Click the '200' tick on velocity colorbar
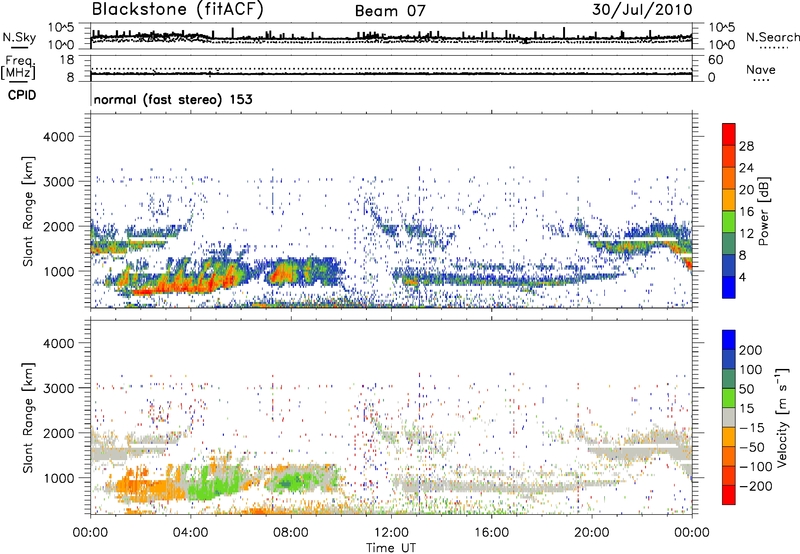 751,350
